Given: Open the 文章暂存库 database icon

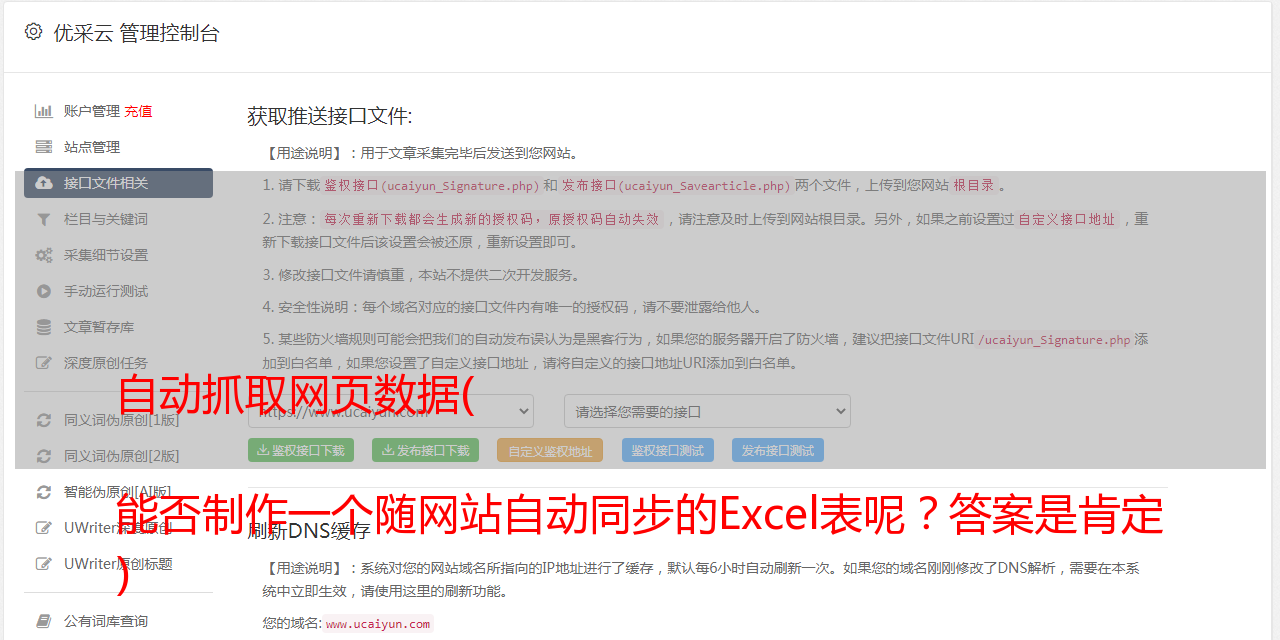Looking at the screenshot, I should pos(44,327).
